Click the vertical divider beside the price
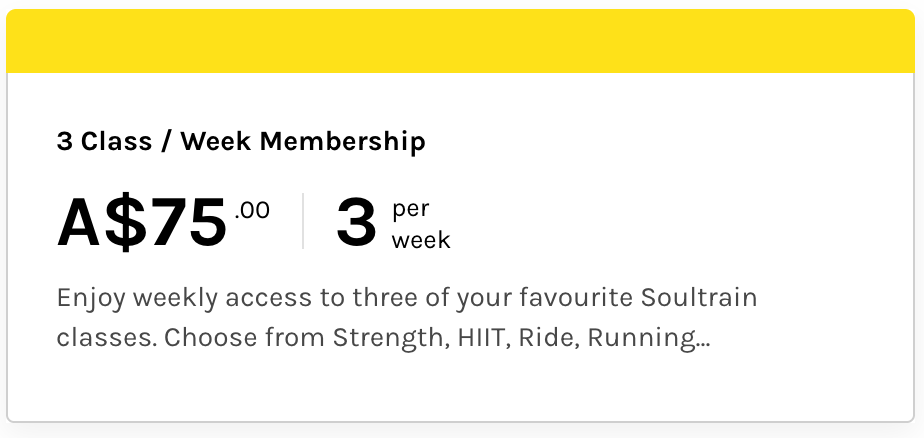The height and width of the screenshot is (438, 924). 303,221
